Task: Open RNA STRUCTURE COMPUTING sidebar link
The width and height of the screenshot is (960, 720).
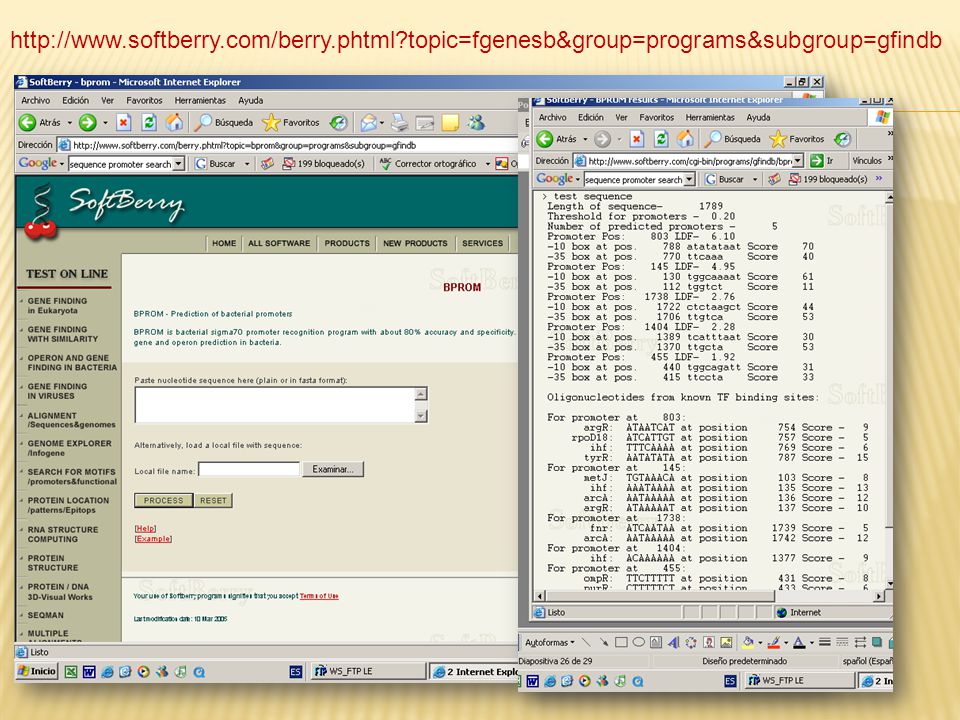Action: pyautogui.click(x=62, y=534)
